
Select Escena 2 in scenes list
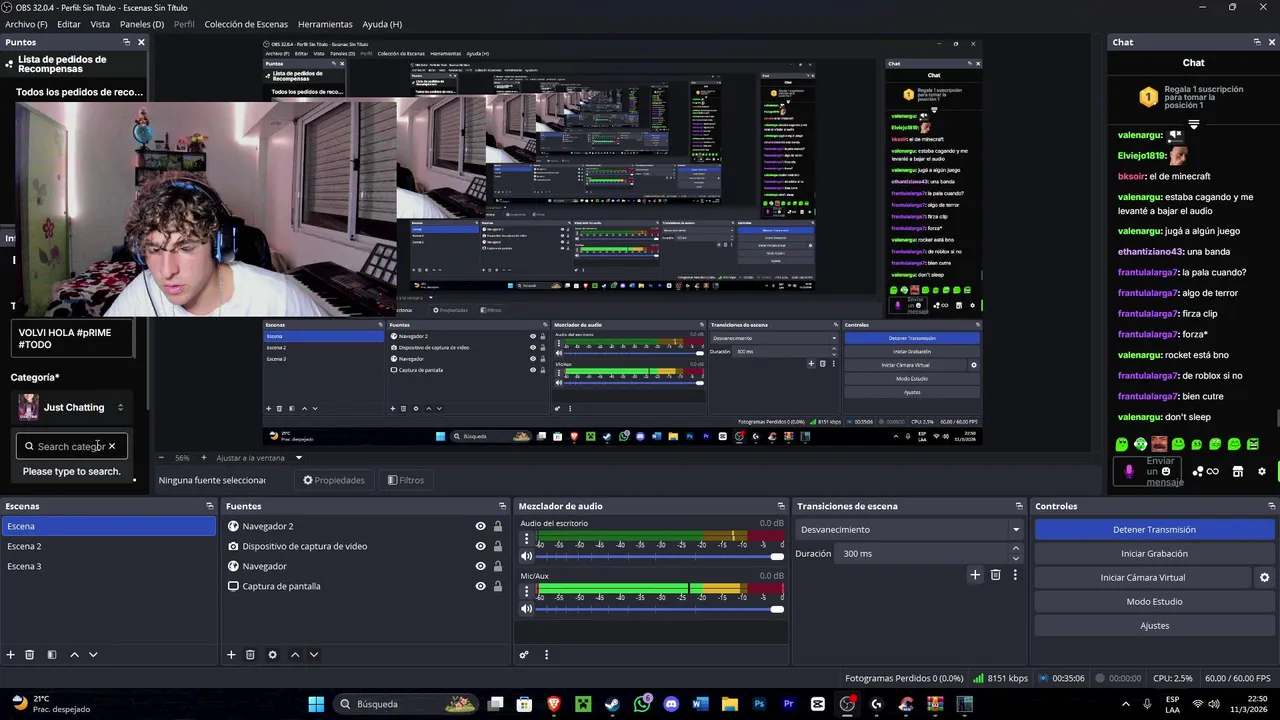point(108,546)
